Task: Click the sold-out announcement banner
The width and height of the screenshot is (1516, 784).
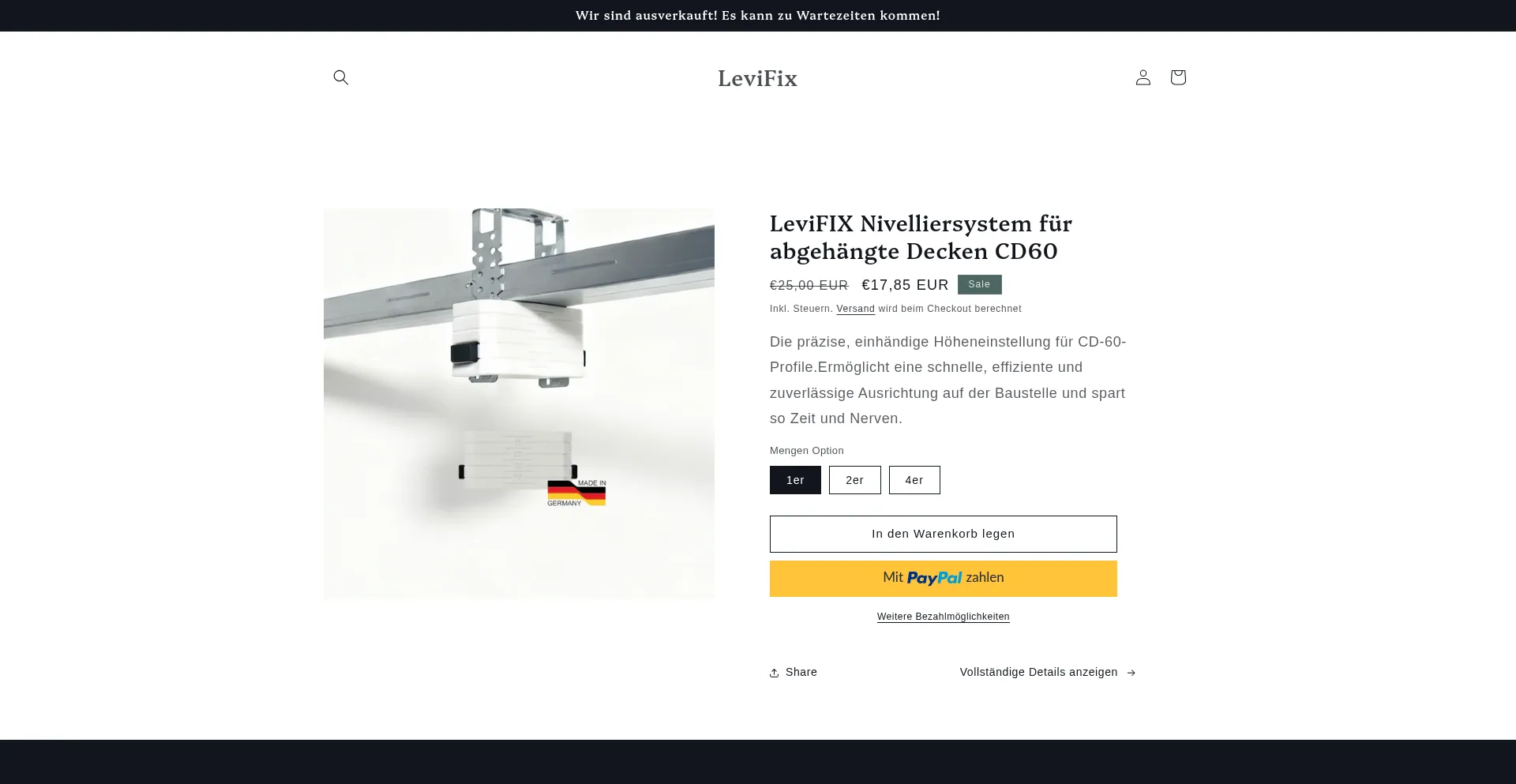Action: [x=758, y=16]
